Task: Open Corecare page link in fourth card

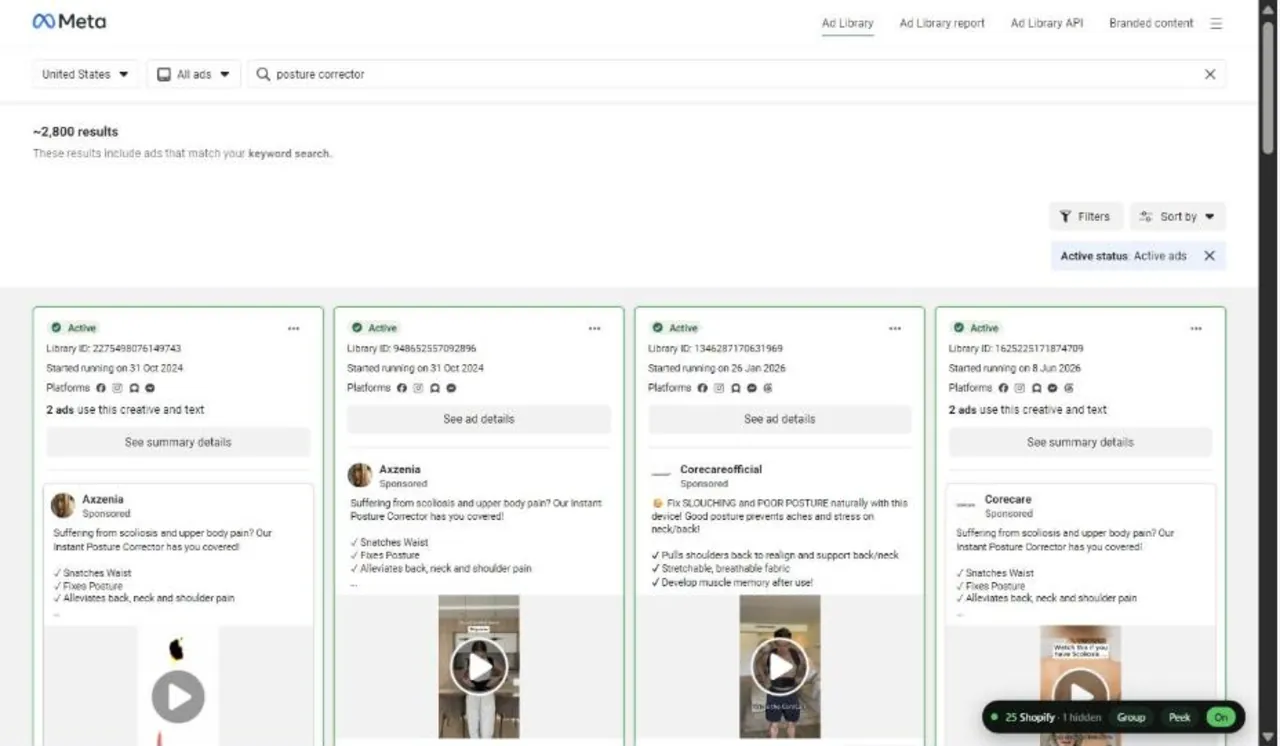Action: [x=1008, y=499]
